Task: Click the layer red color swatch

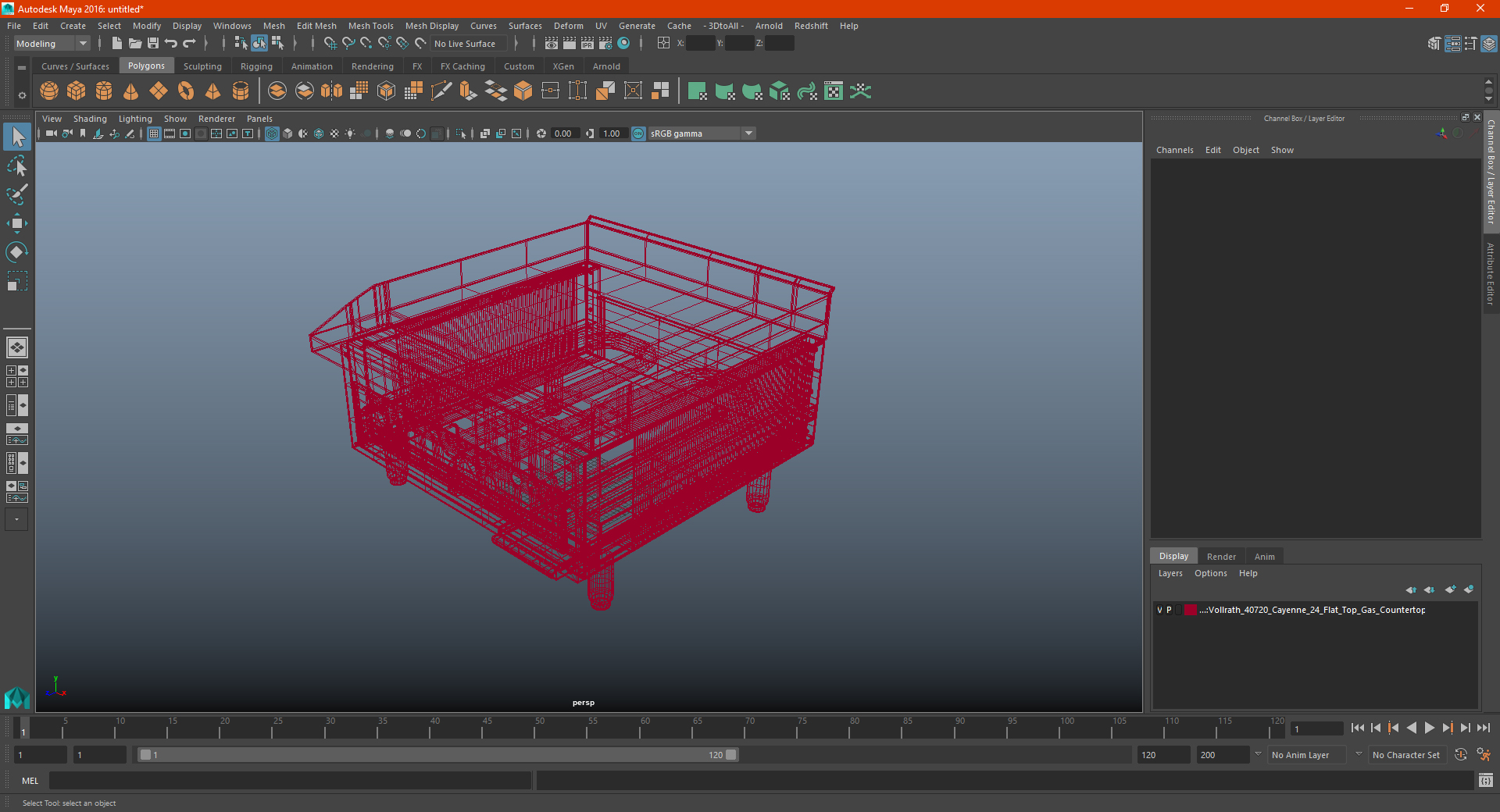Action: 1190,610
